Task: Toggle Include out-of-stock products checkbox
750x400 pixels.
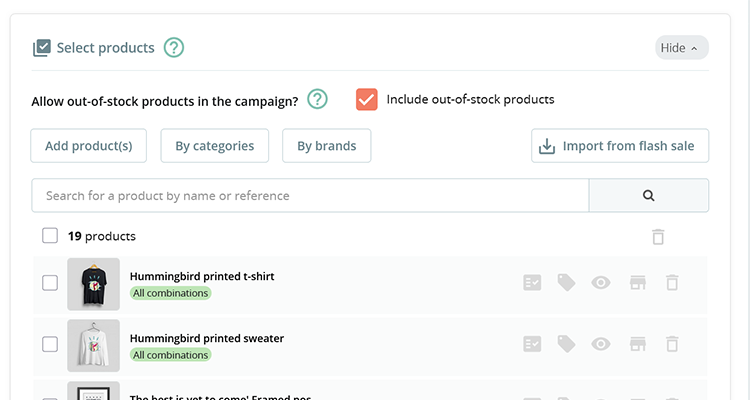Action: coord(367,100)
